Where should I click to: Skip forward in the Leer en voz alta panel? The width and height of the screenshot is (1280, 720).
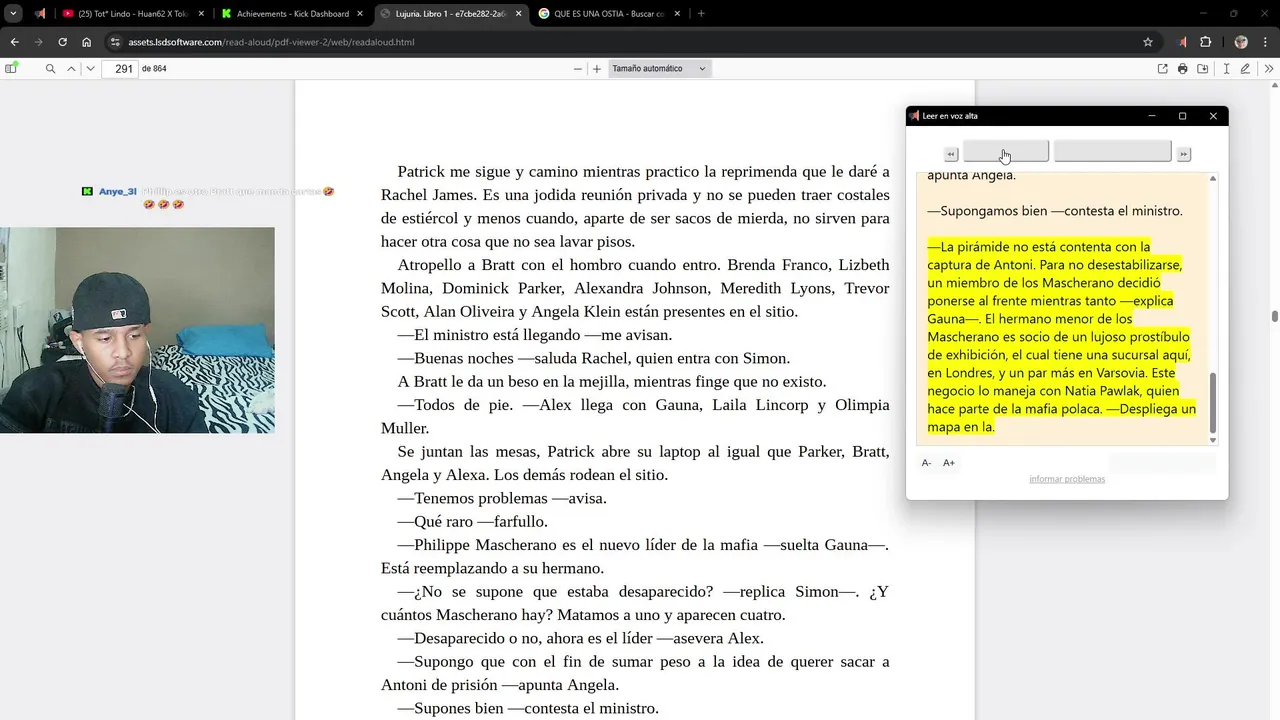click(x=1184, y=154)
